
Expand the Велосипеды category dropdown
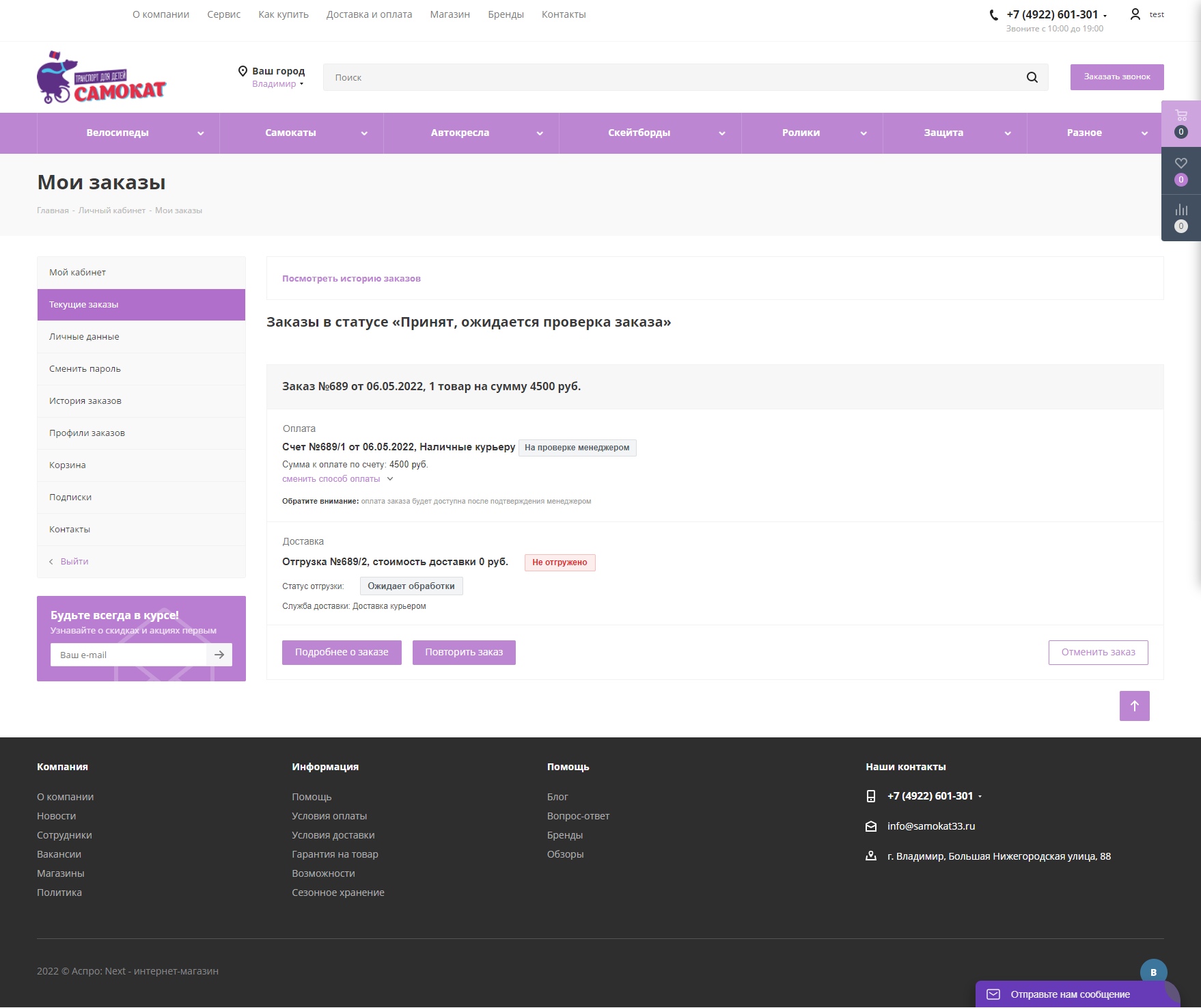(200, 133)
